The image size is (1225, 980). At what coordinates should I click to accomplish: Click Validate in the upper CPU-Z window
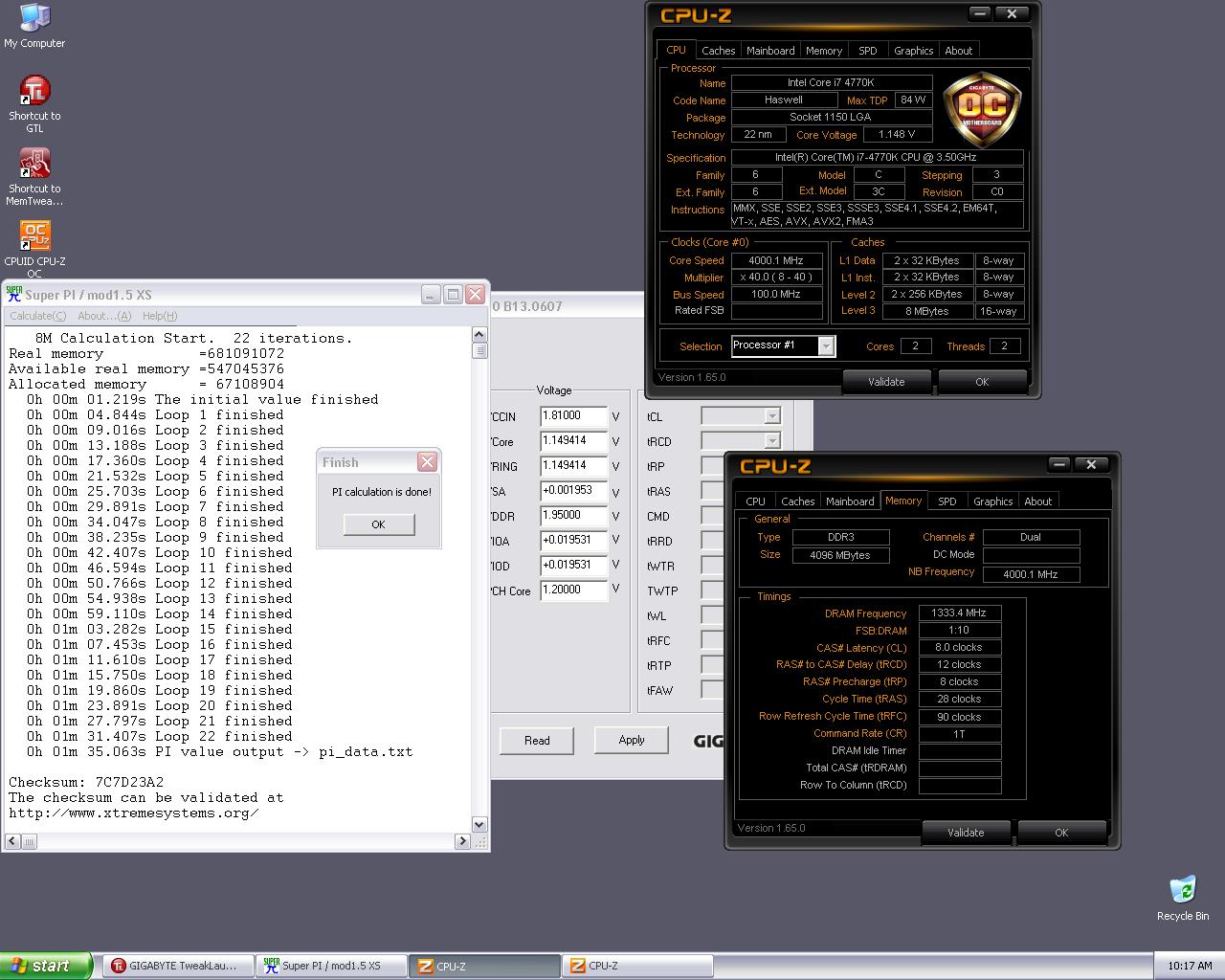(x=886, y=382)
